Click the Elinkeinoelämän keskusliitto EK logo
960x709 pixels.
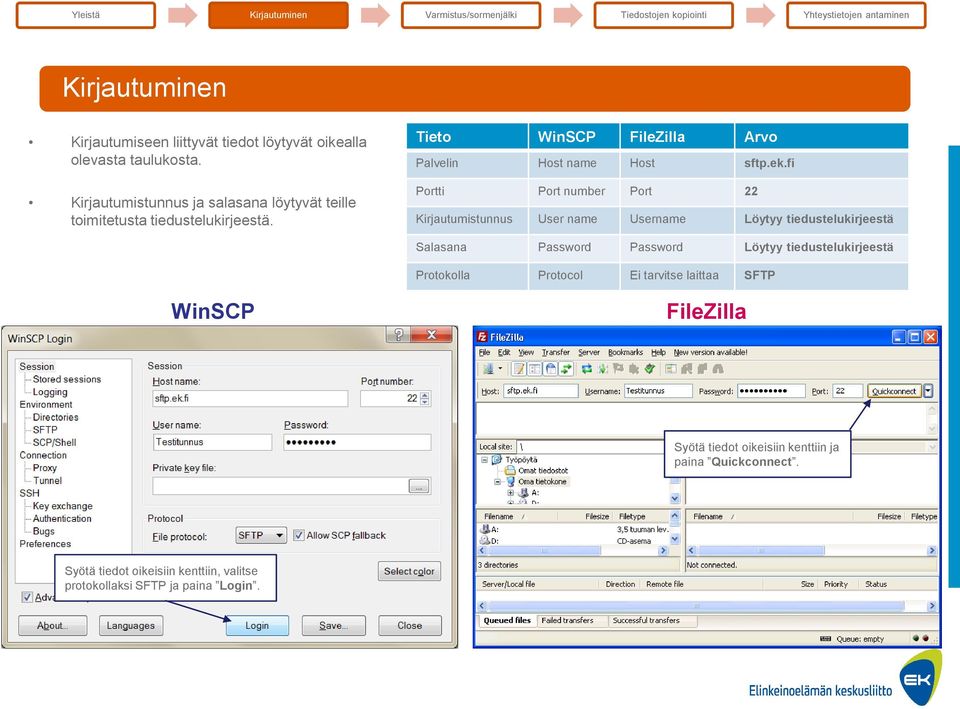click(921, 678)
